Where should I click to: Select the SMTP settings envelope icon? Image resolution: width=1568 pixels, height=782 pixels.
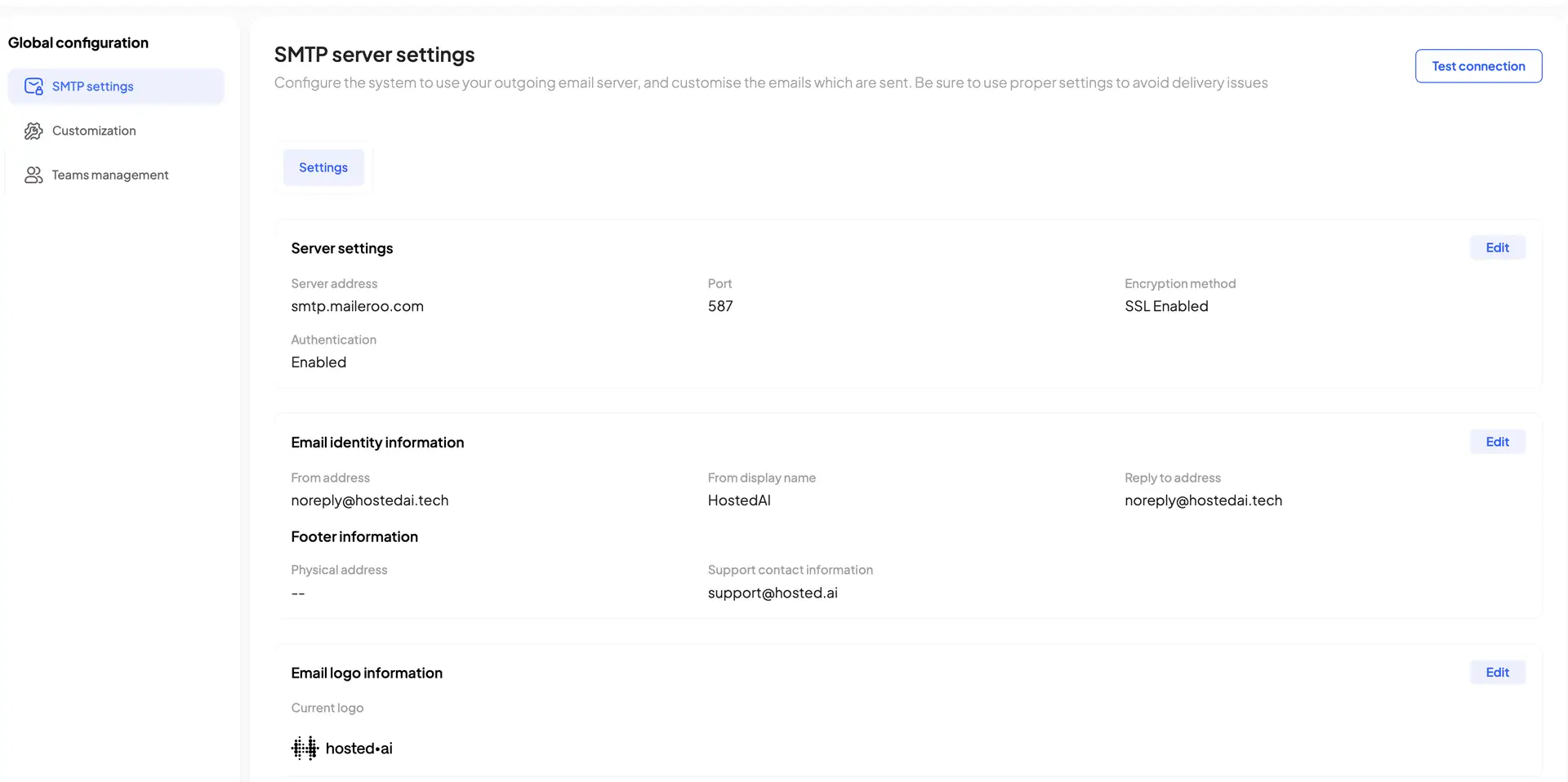click(33, 86)
